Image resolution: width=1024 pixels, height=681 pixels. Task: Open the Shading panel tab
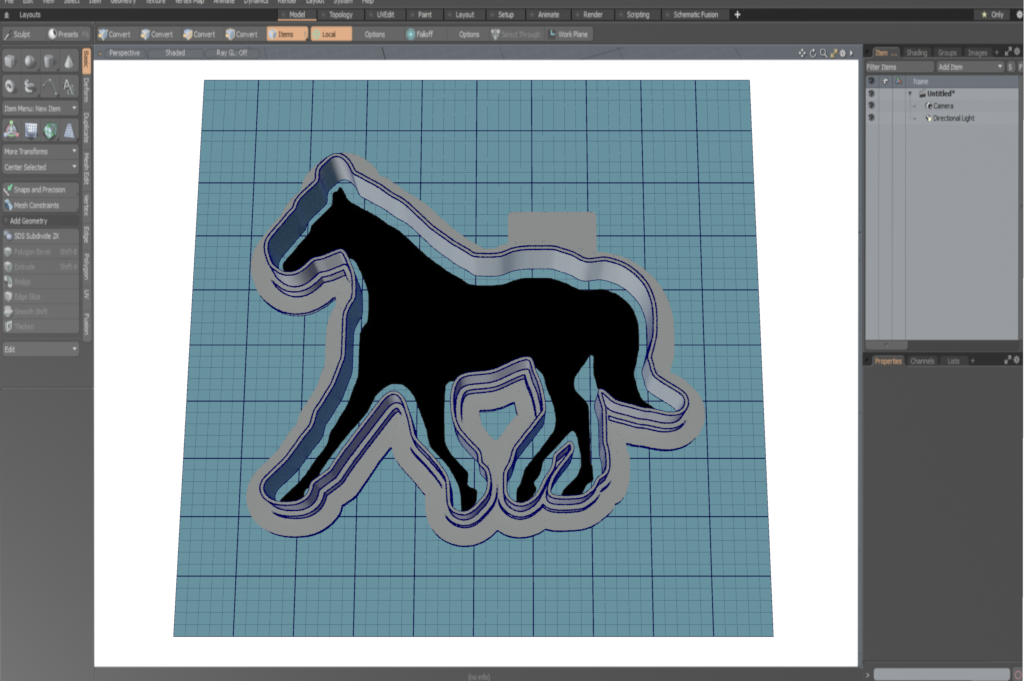tap(916, 52)
